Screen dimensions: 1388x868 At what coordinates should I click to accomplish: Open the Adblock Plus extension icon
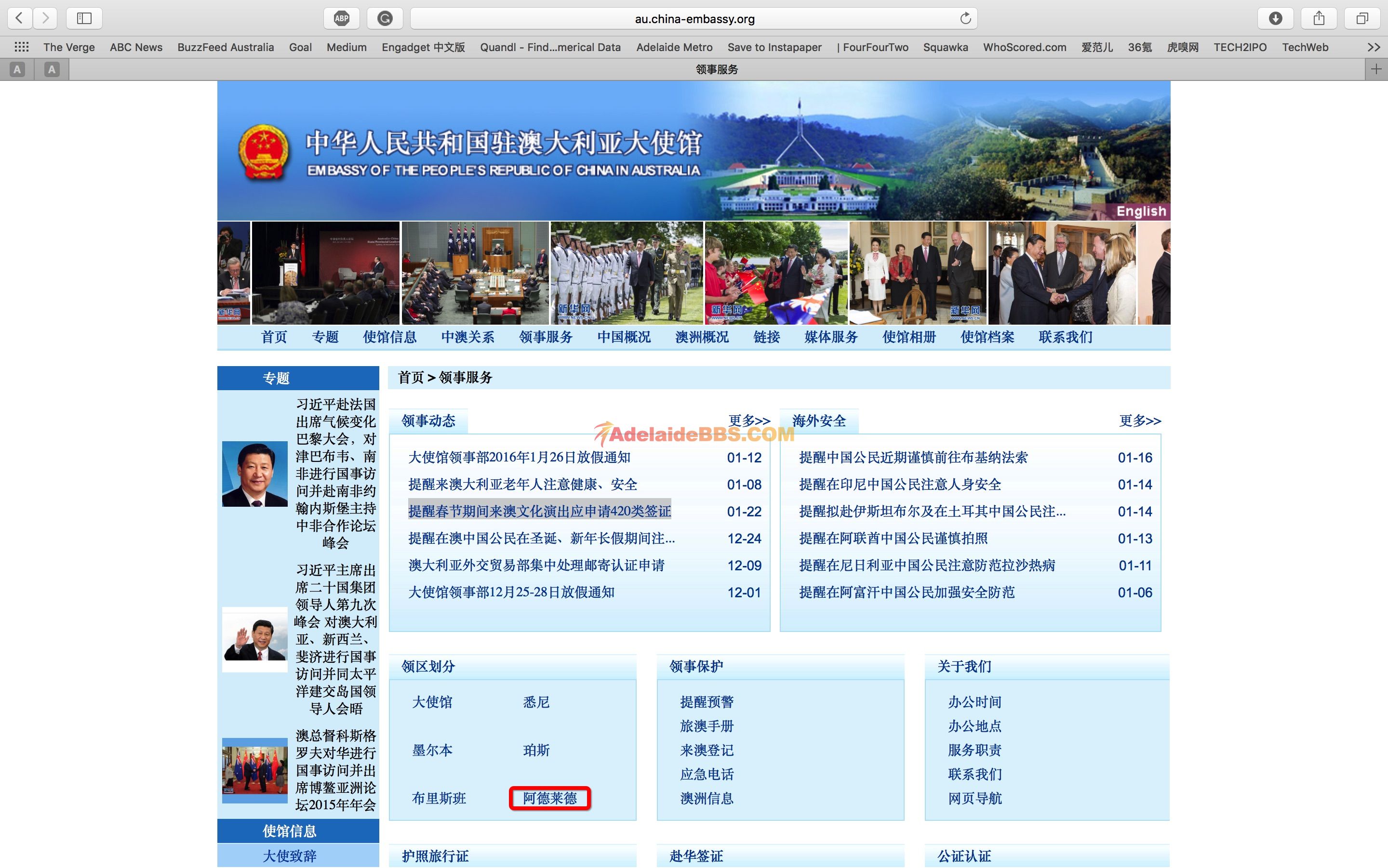(342, 18)
